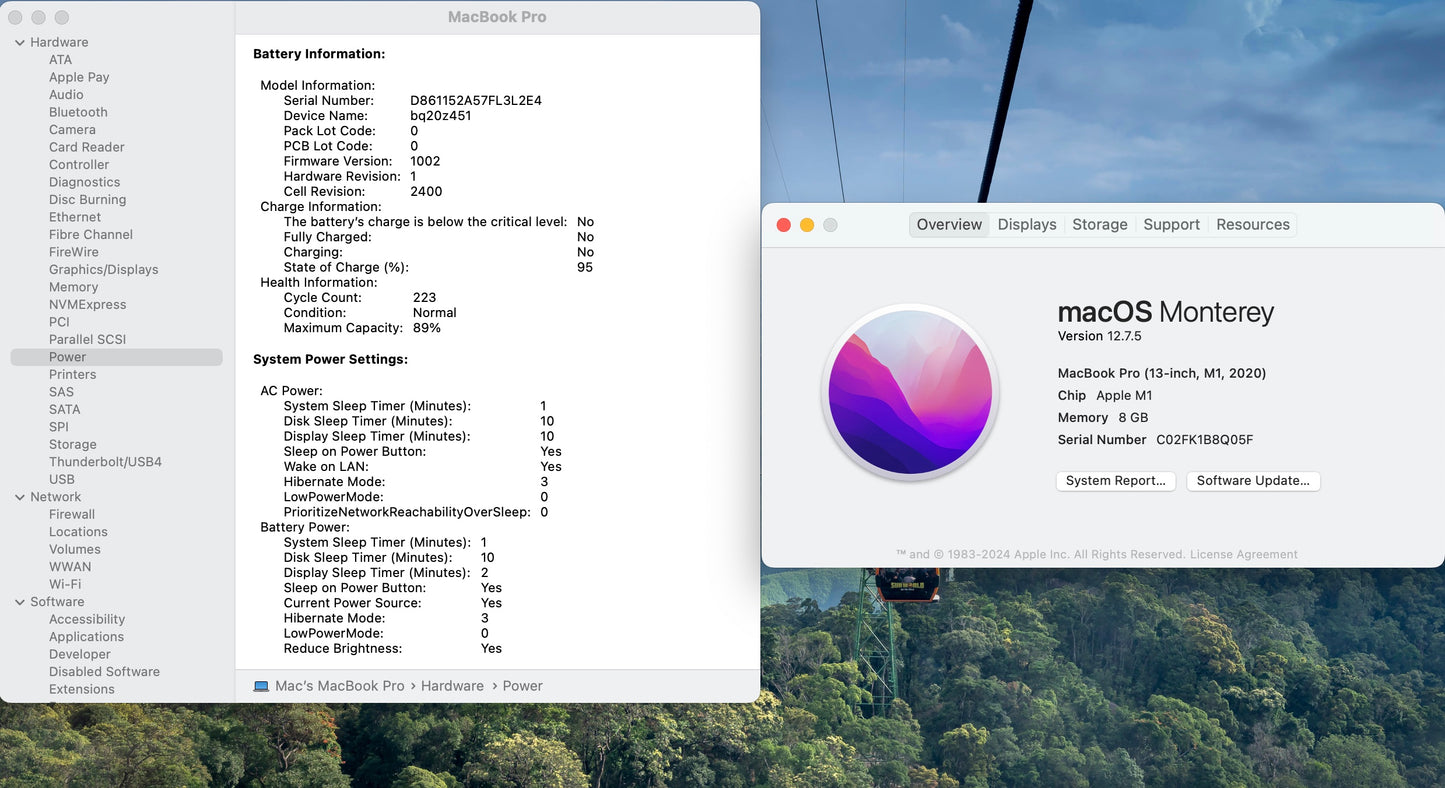Select Bluetooth in System Information sidebar
Viewport: 1445px width, 788px height.
click(78, 112)
